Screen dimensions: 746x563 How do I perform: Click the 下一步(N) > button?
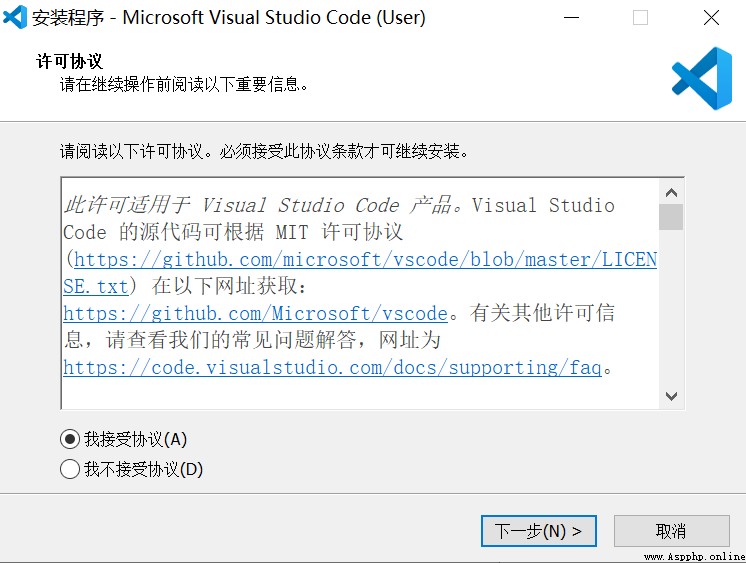click(539, 531)
